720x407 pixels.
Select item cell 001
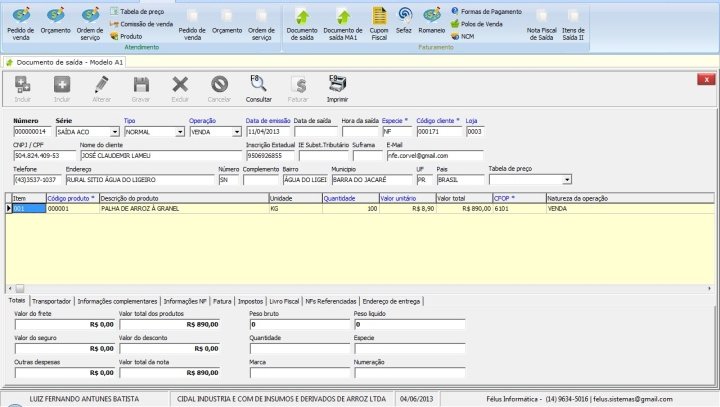tap(29, 209)
